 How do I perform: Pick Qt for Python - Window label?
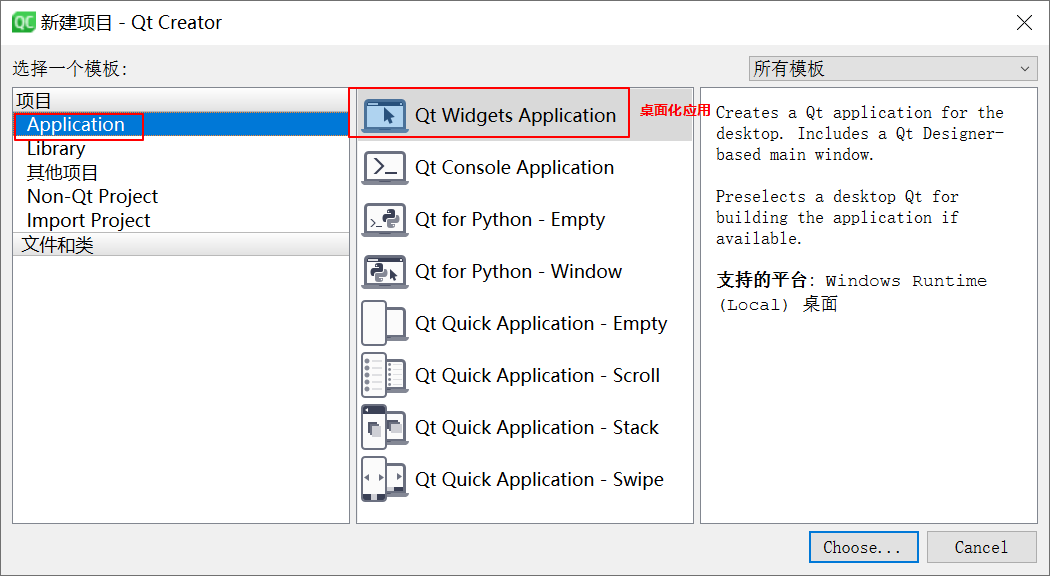click(x=518, y=271)
